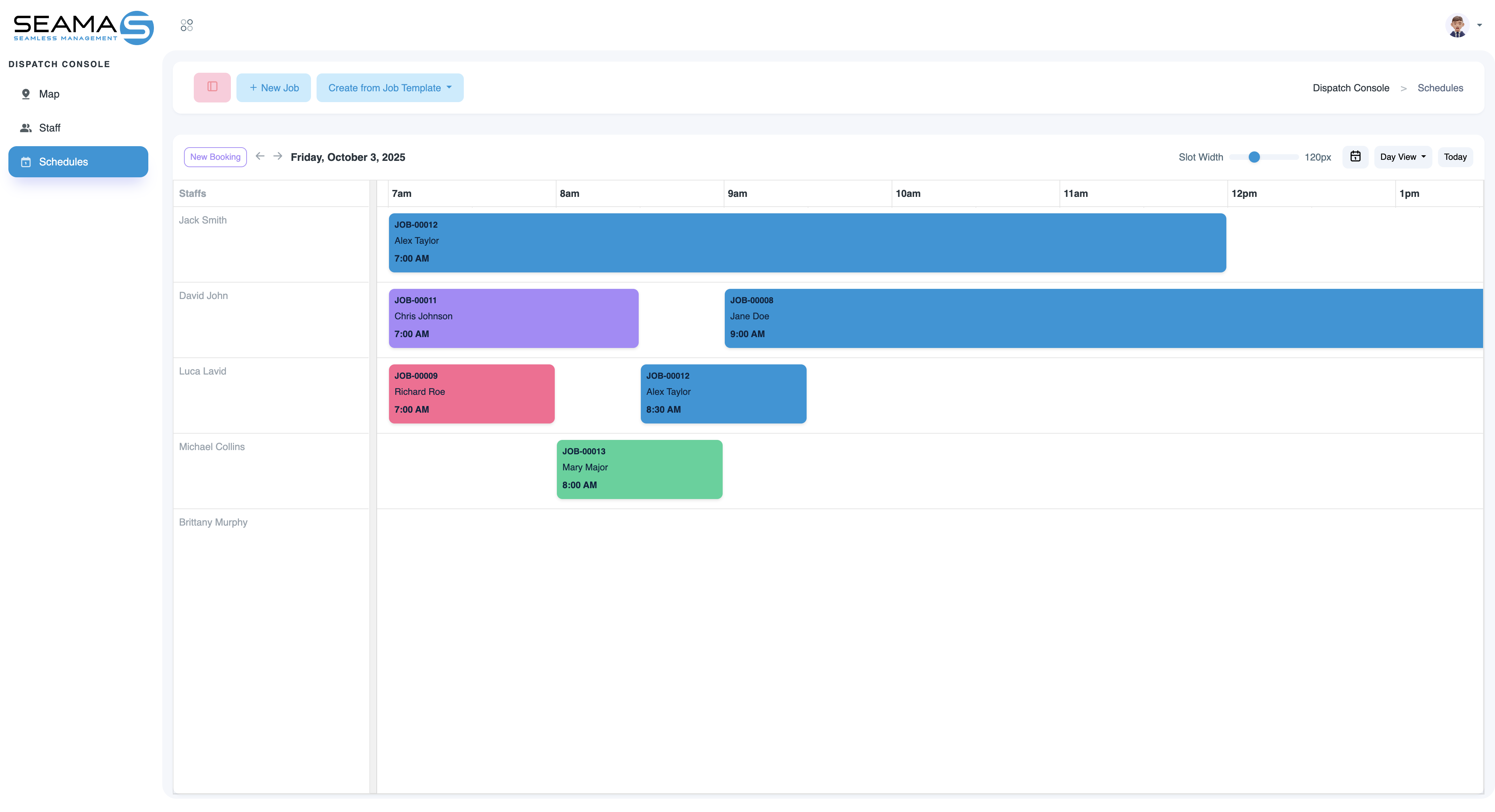The height and width of the screenshot is (812, 1495).
Task: Click the pink sidebar collapse icon near New Job
Action: pyautogui.click(x=212, y=87)
